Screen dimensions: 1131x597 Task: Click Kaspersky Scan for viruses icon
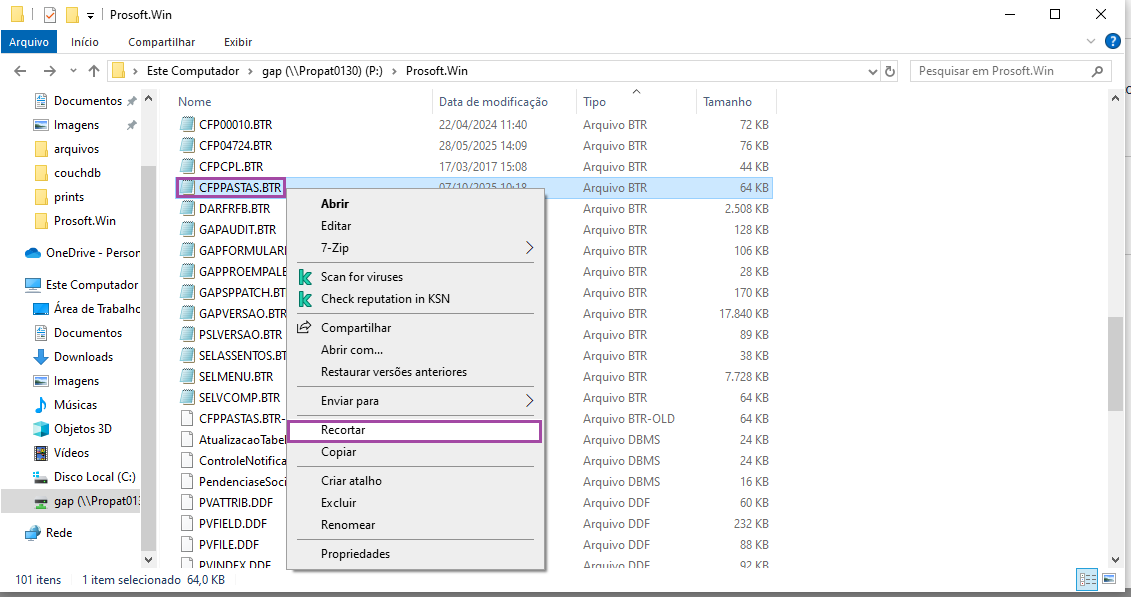305,277
